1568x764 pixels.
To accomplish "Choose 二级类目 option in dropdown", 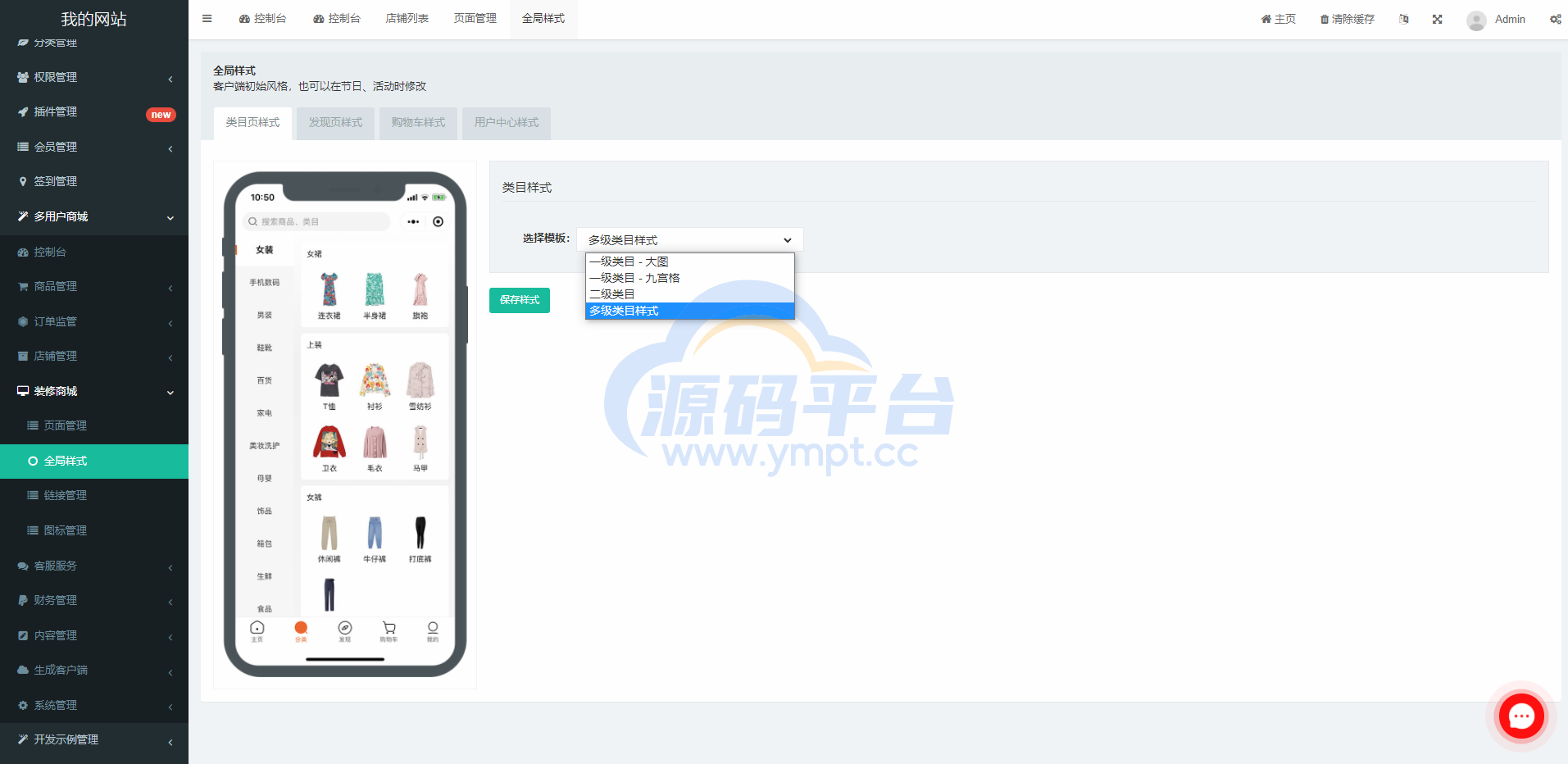I will click(690, 294).
